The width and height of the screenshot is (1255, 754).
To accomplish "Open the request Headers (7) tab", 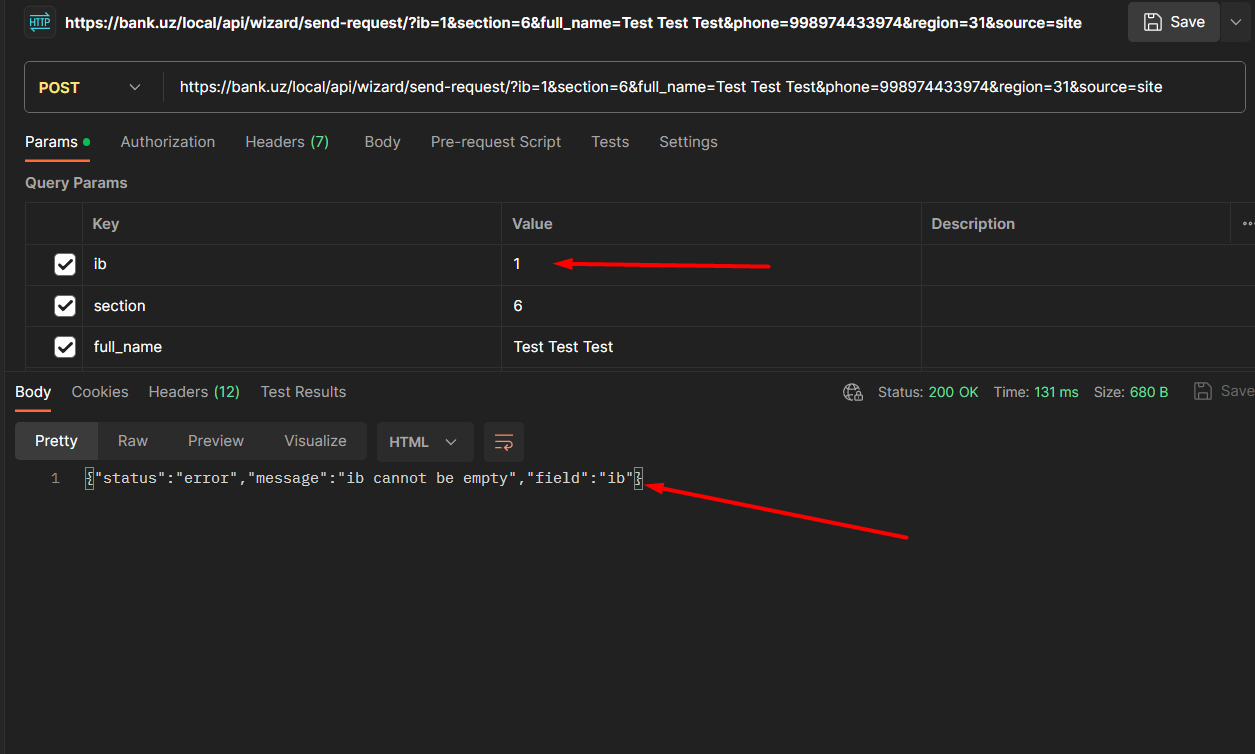I will (287, 142).
